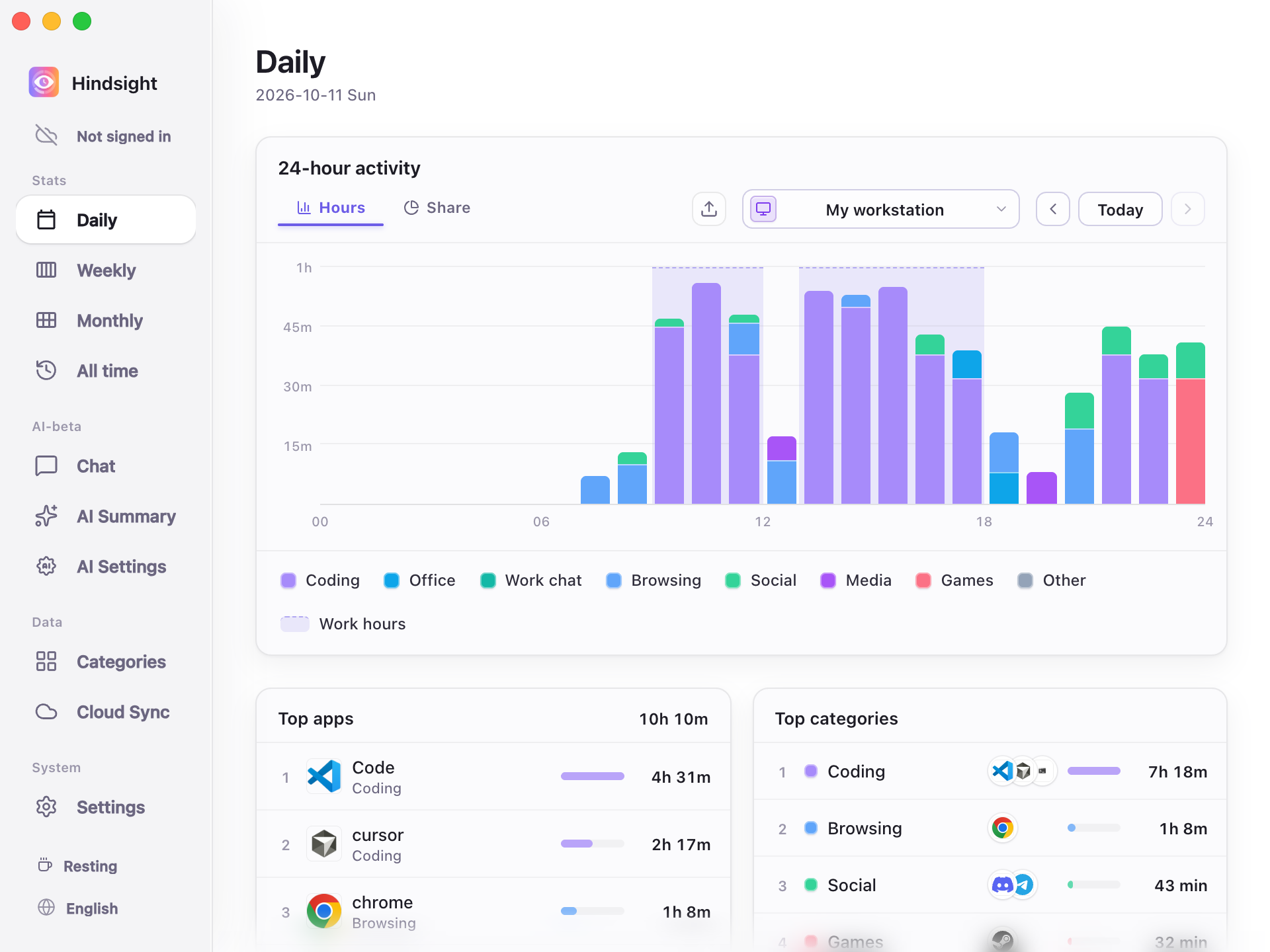Open the My workstation device dropdown
Image resolution: width=1270 pixels, height=952 pixels.
[x=881, y=209]
